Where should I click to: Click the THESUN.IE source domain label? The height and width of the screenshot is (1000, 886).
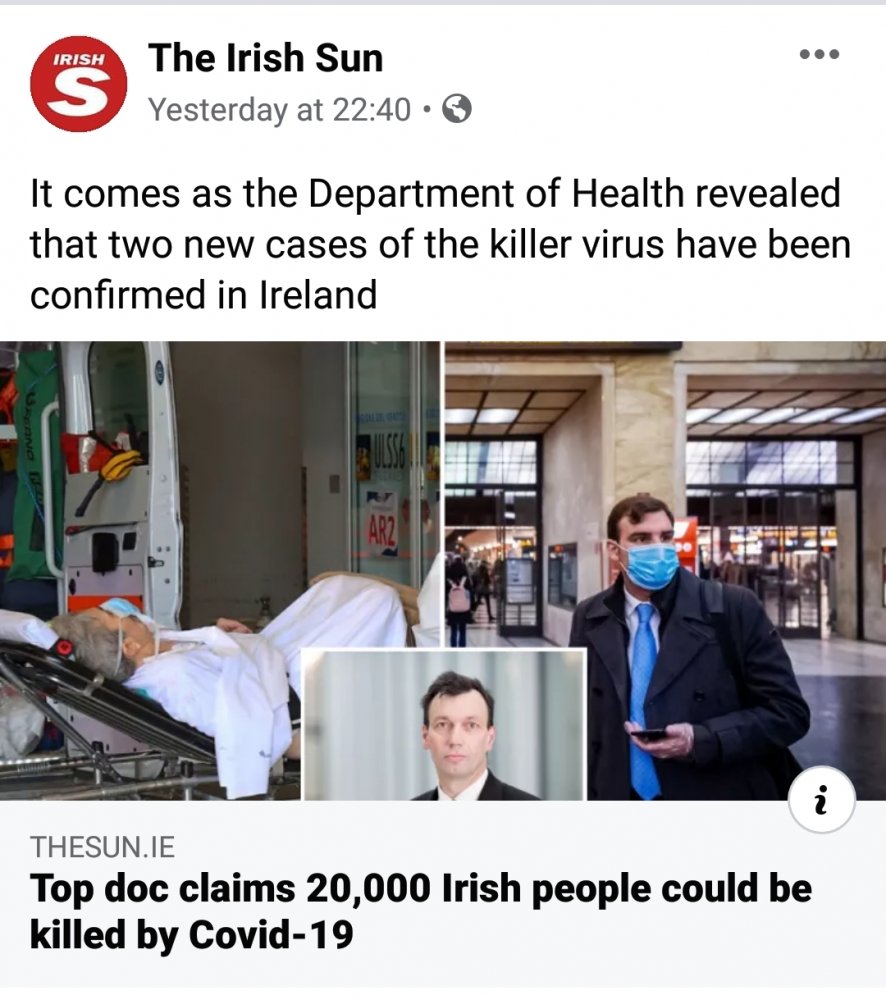point(102,847)
